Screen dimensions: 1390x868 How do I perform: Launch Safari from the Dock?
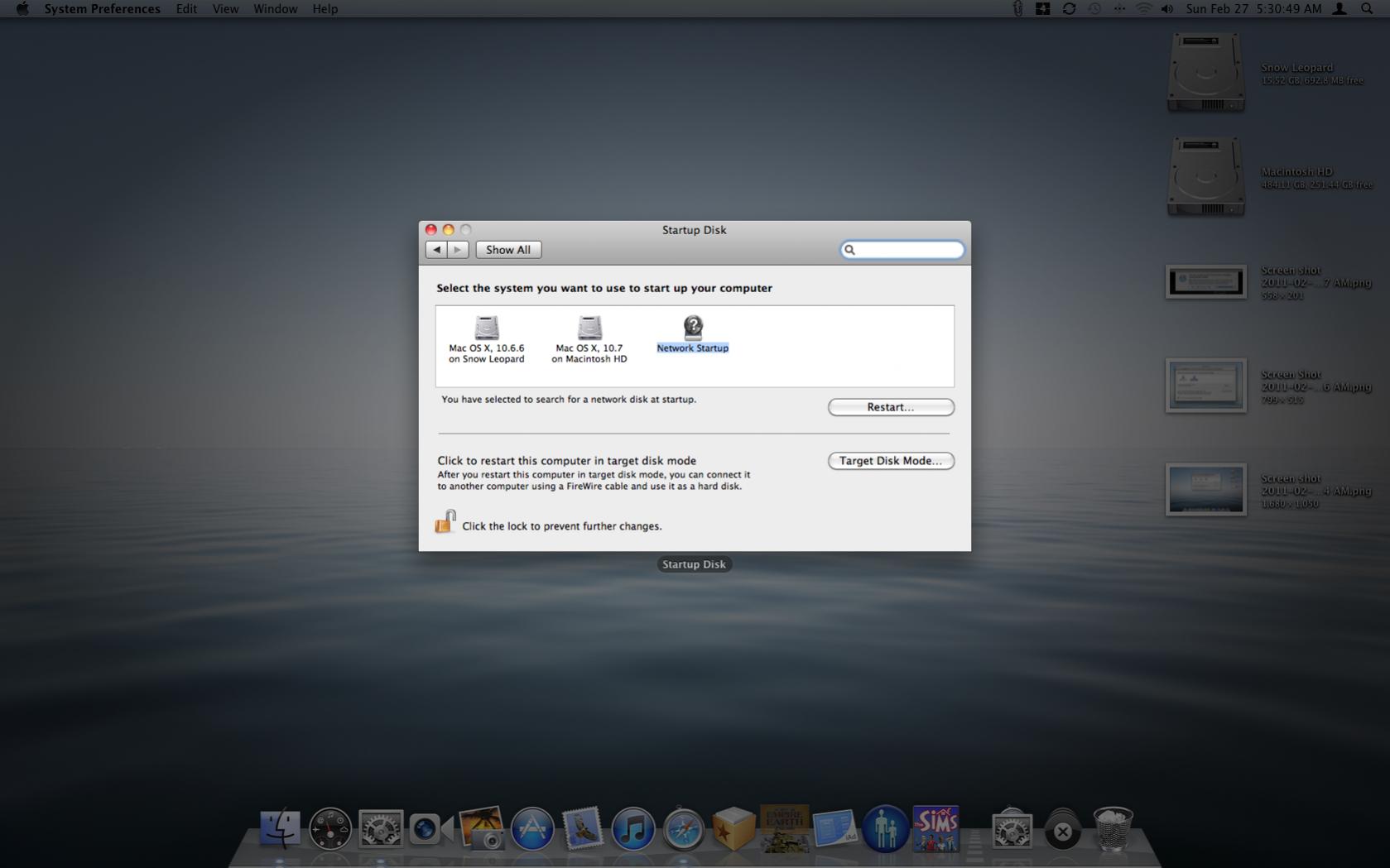pos(684,828)
